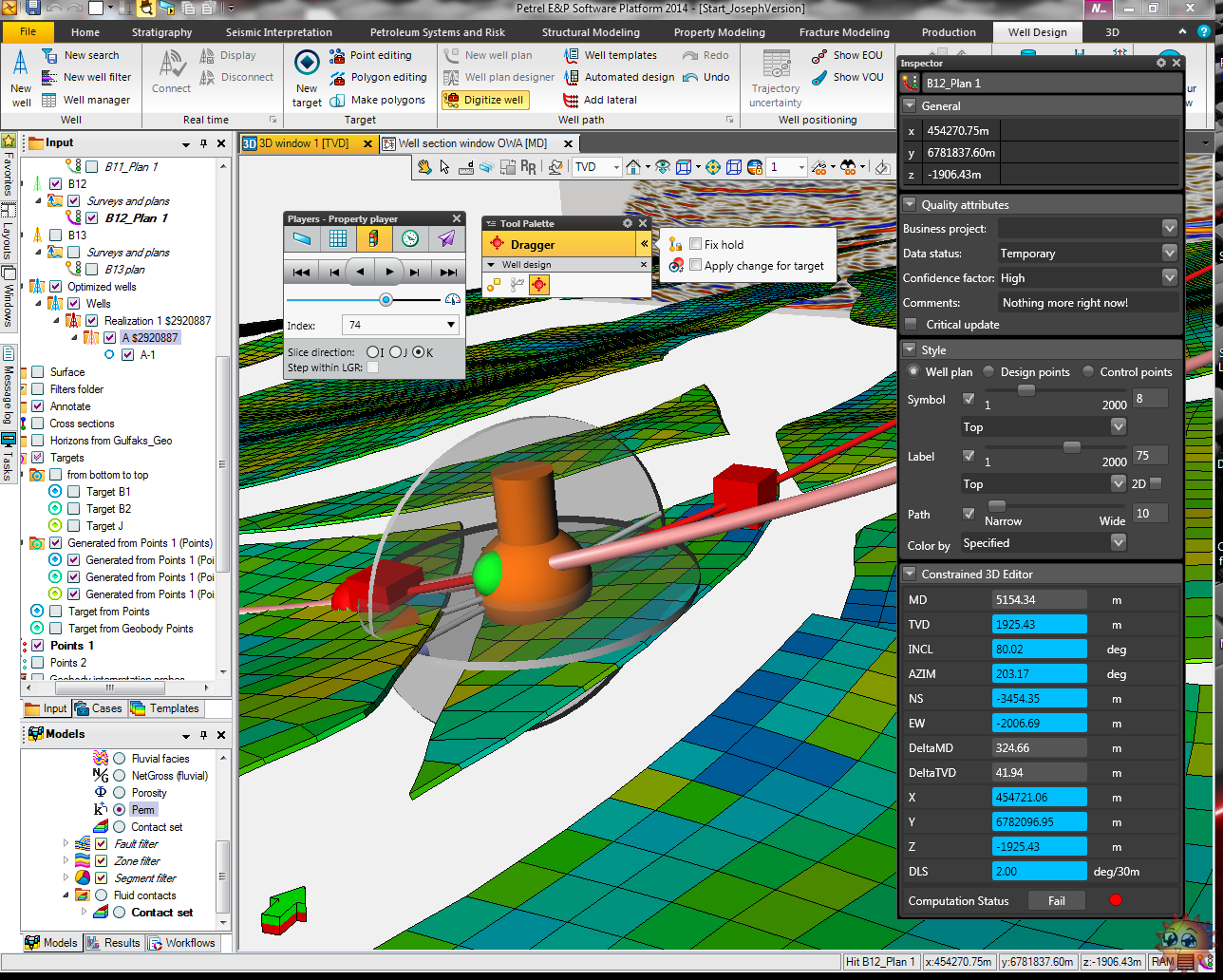Open New search in Well group
1223x980 pixels.
pyautogui.click(x=81, y=55)
